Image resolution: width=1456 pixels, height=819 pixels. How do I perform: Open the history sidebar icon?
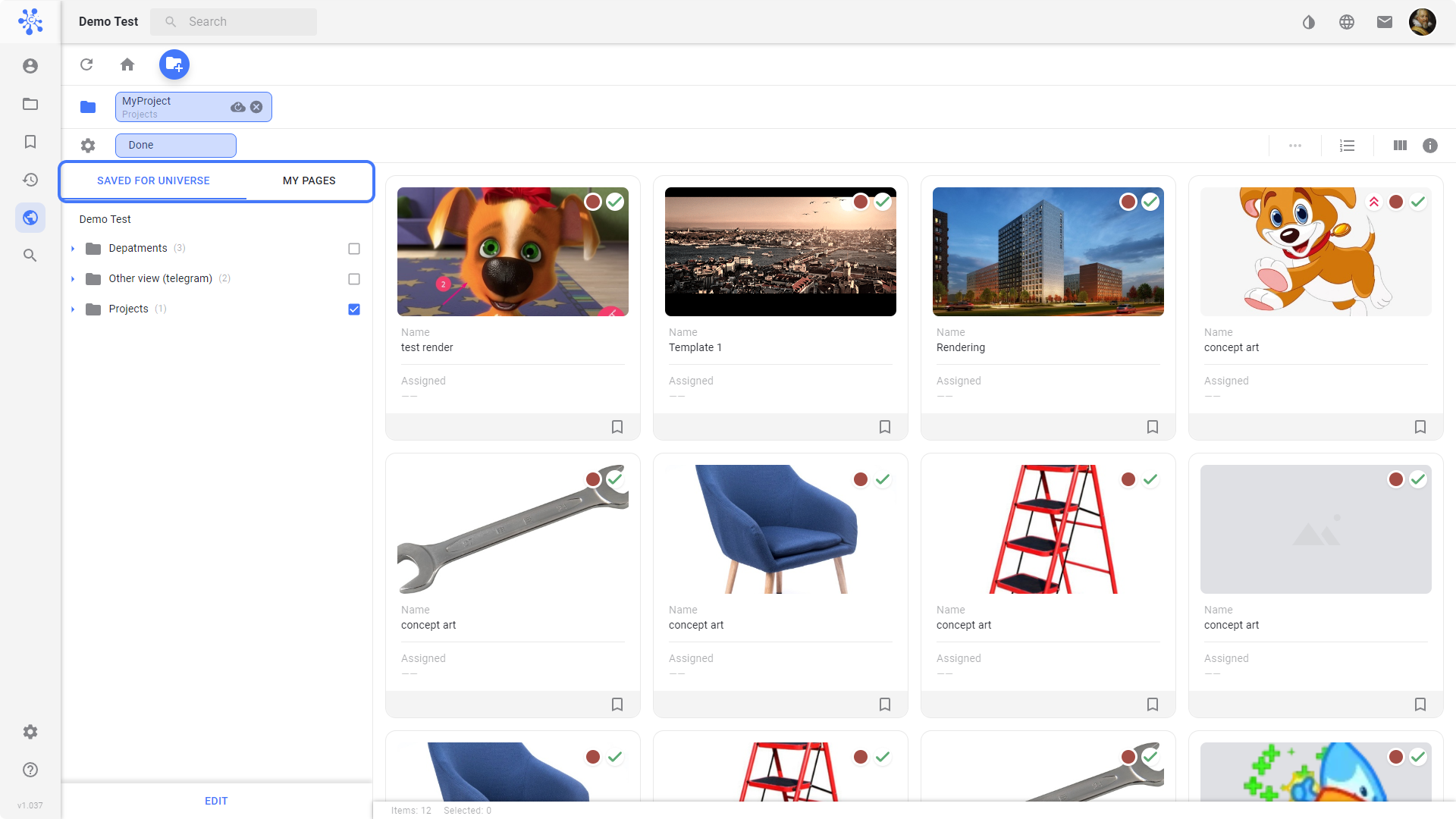(30, 180)
